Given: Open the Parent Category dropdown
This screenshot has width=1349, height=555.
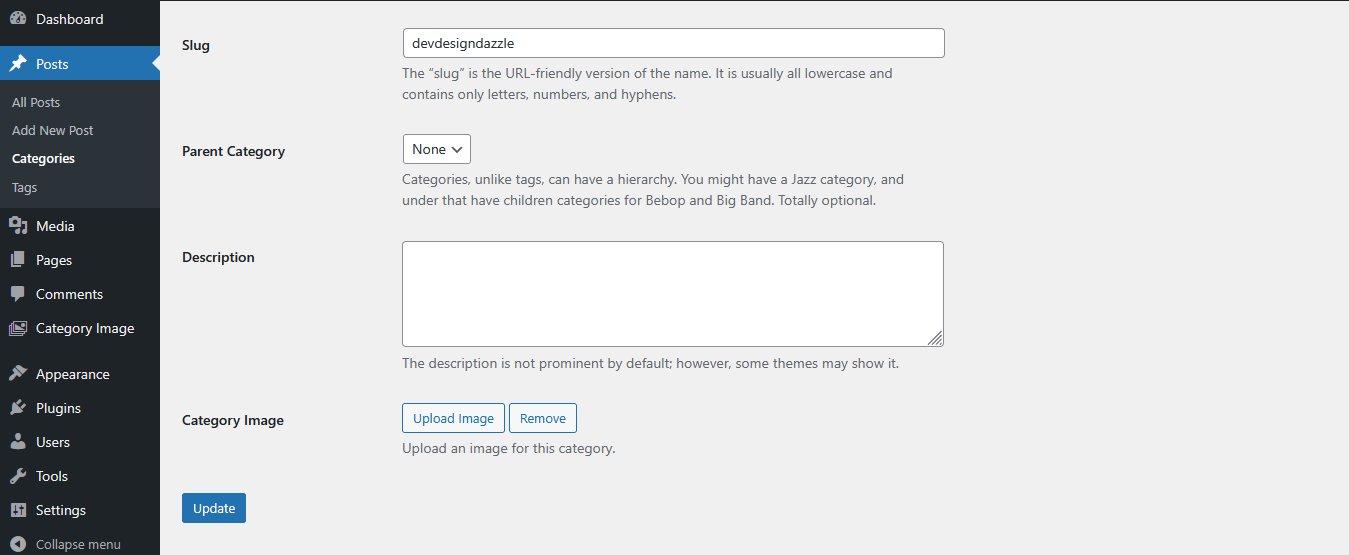Looking at the screenshot, I should pos(436,149).
